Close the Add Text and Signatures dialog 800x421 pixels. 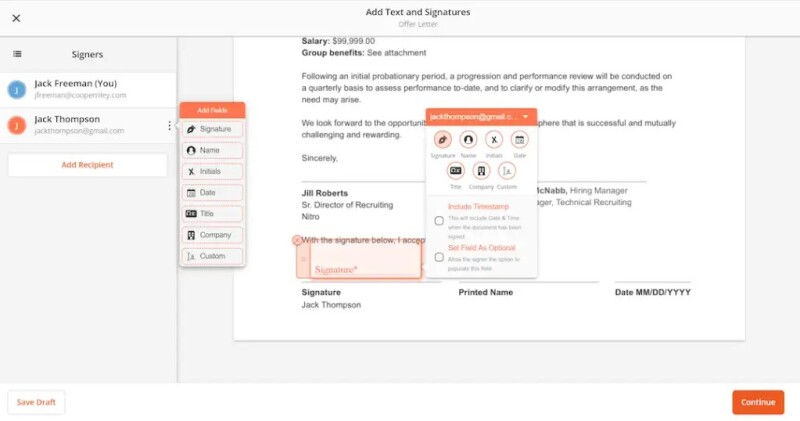pos(16,18)
